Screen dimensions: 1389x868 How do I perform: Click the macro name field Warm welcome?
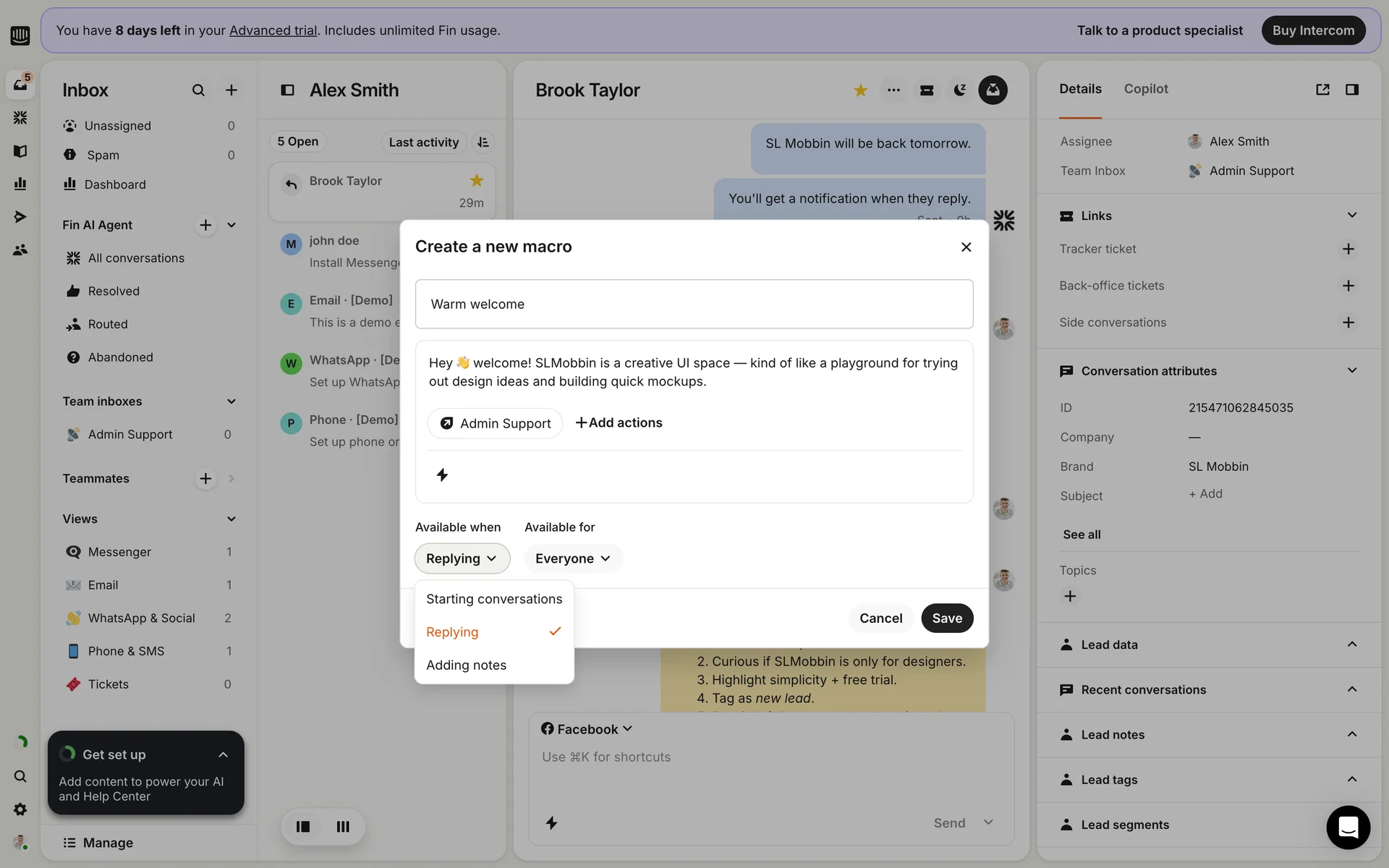[x=693, y=305]
